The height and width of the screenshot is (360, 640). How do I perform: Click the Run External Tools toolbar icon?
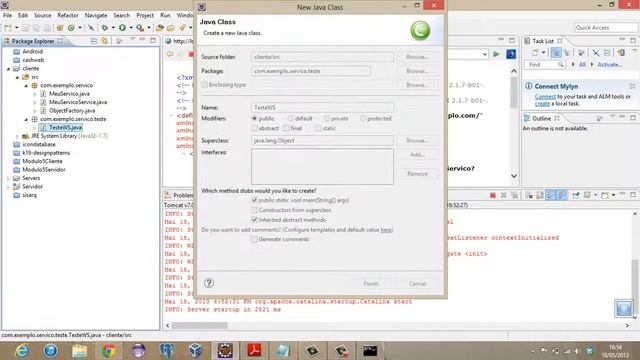point(140,28)
